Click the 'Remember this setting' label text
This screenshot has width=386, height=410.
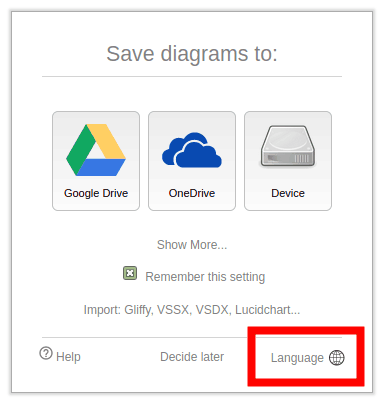[x=205, y=277]
